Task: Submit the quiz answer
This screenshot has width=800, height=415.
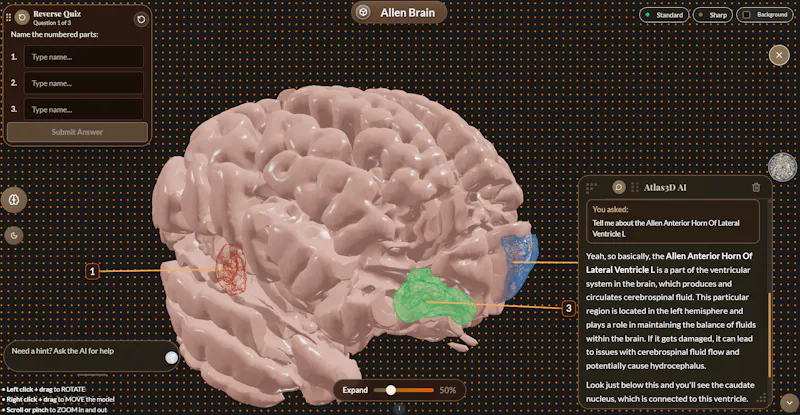Action: pyautogui.click(x=77, y=132)
